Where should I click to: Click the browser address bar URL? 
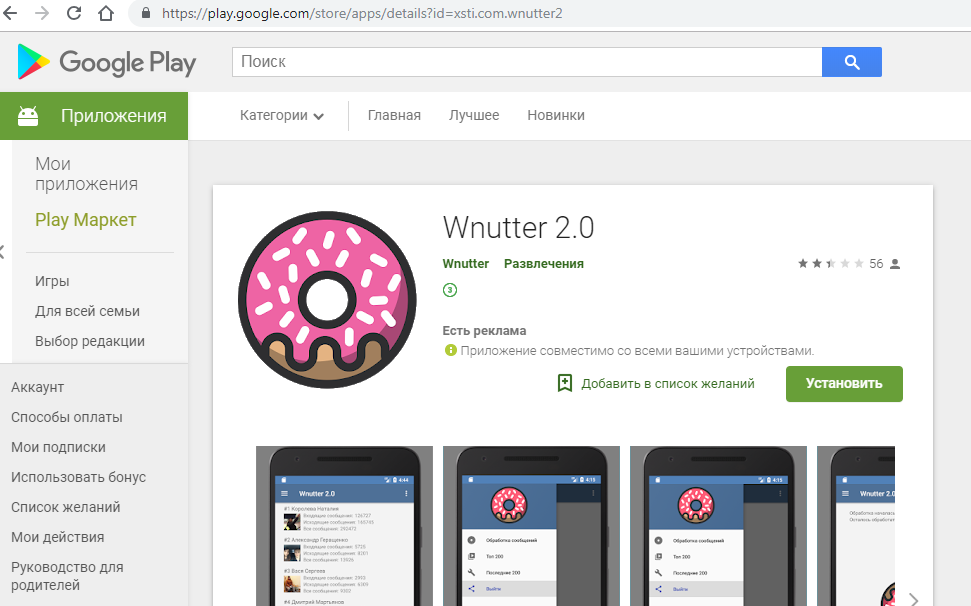point(362,13)
